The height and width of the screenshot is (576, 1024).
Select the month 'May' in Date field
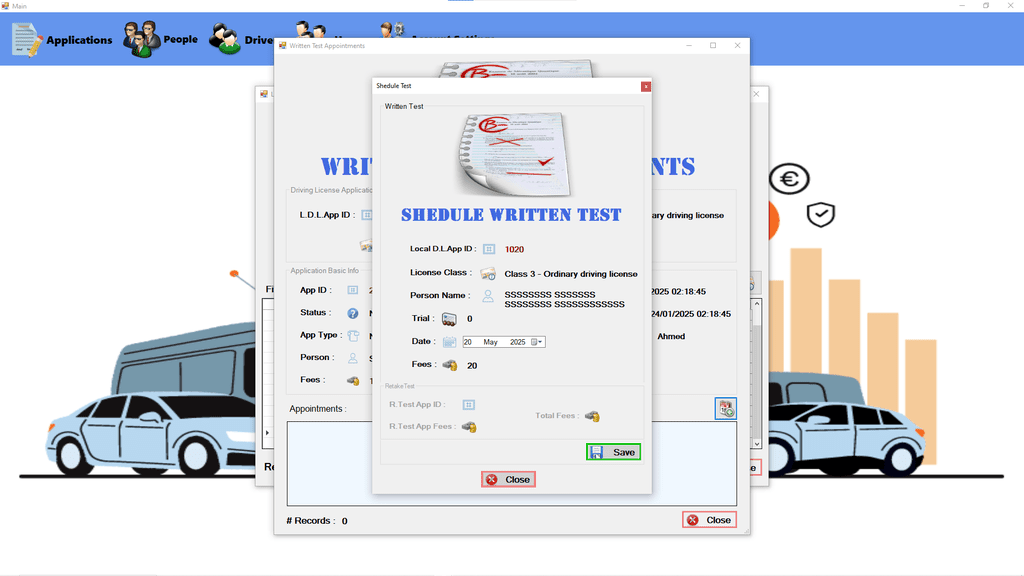pos(490,342)
